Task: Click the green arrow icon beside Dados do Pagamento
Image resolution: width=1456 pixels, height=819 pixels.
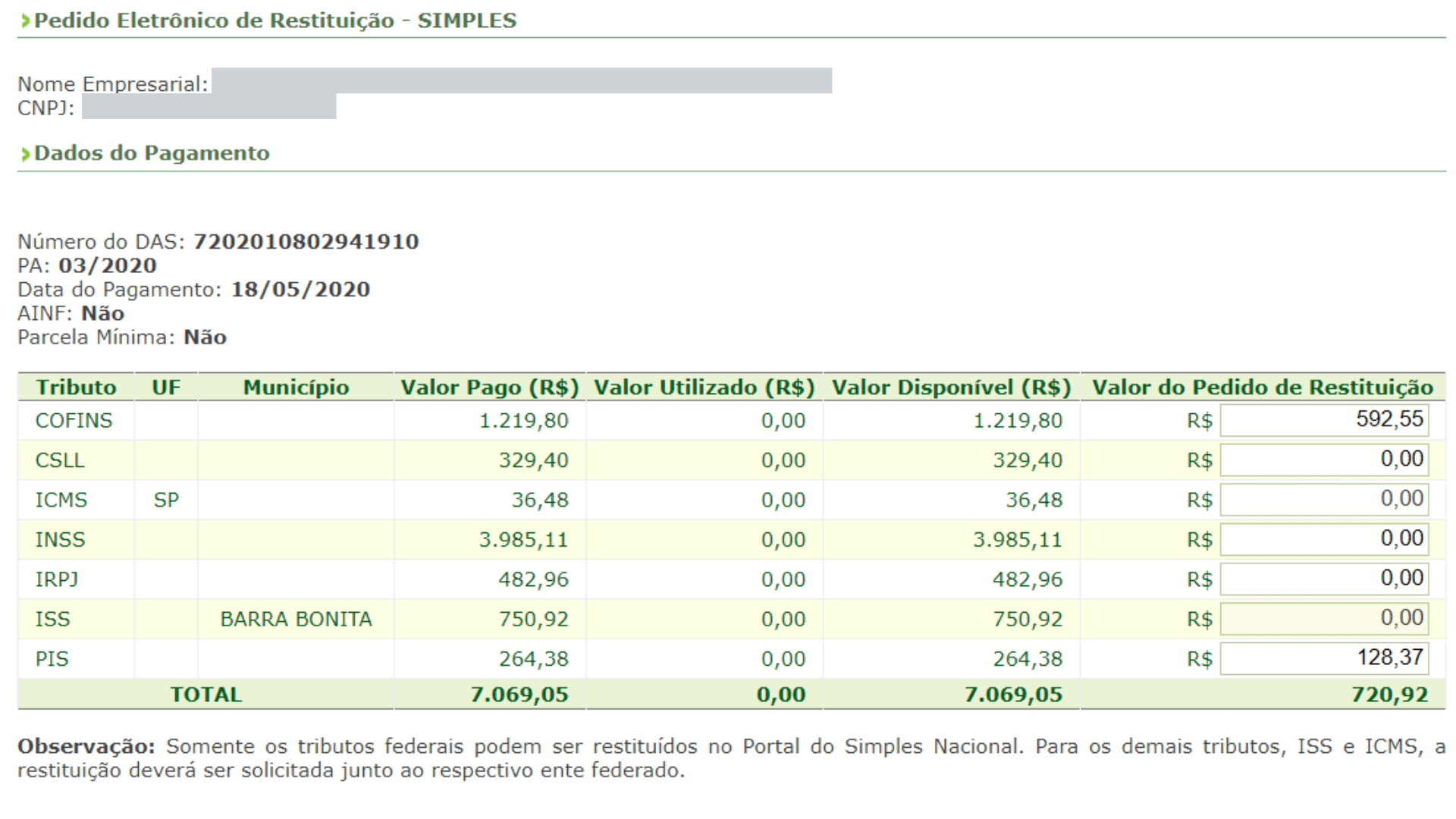Action: [27, 152]
